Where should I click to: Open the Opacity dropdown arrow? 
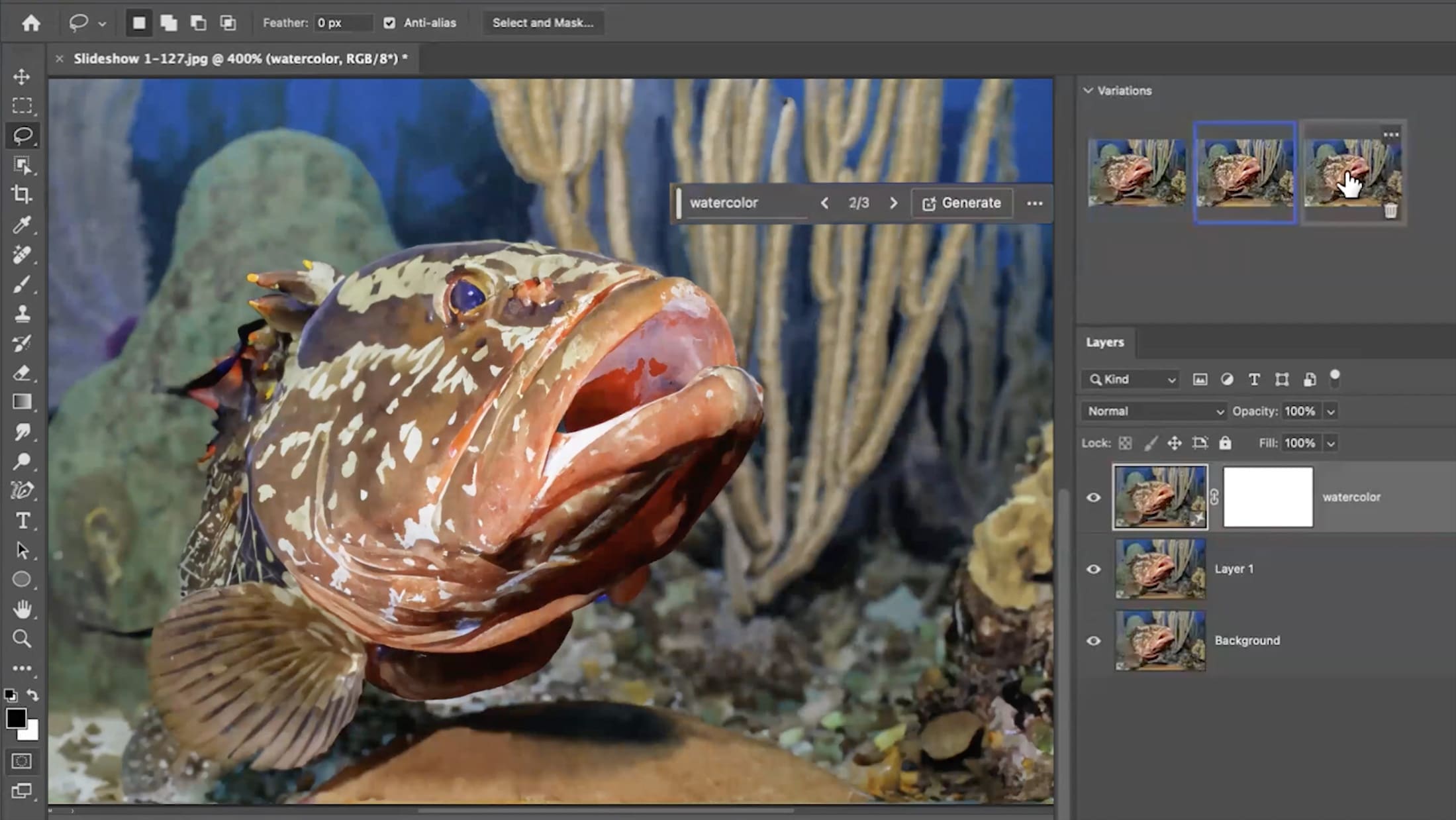pyautogui.click(x=1330, y=412)
